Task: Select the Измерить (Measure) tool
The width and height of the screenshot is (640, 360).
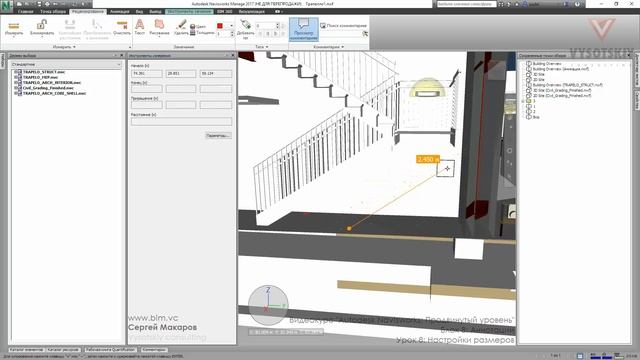Action: (14, 28)
